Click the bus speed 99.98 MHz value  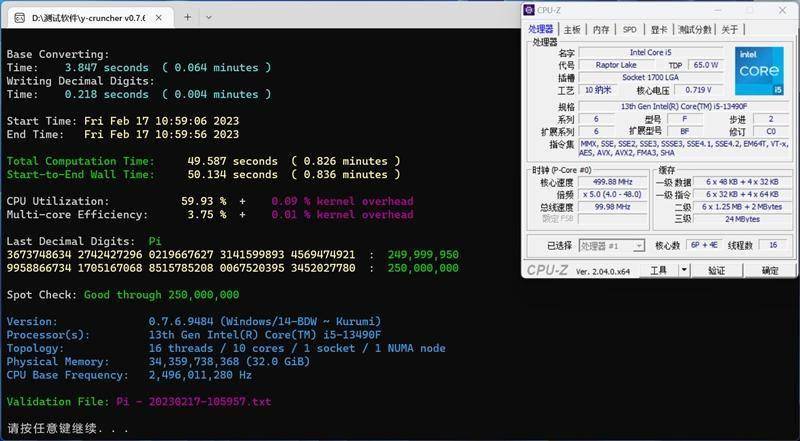coord(613,207)
